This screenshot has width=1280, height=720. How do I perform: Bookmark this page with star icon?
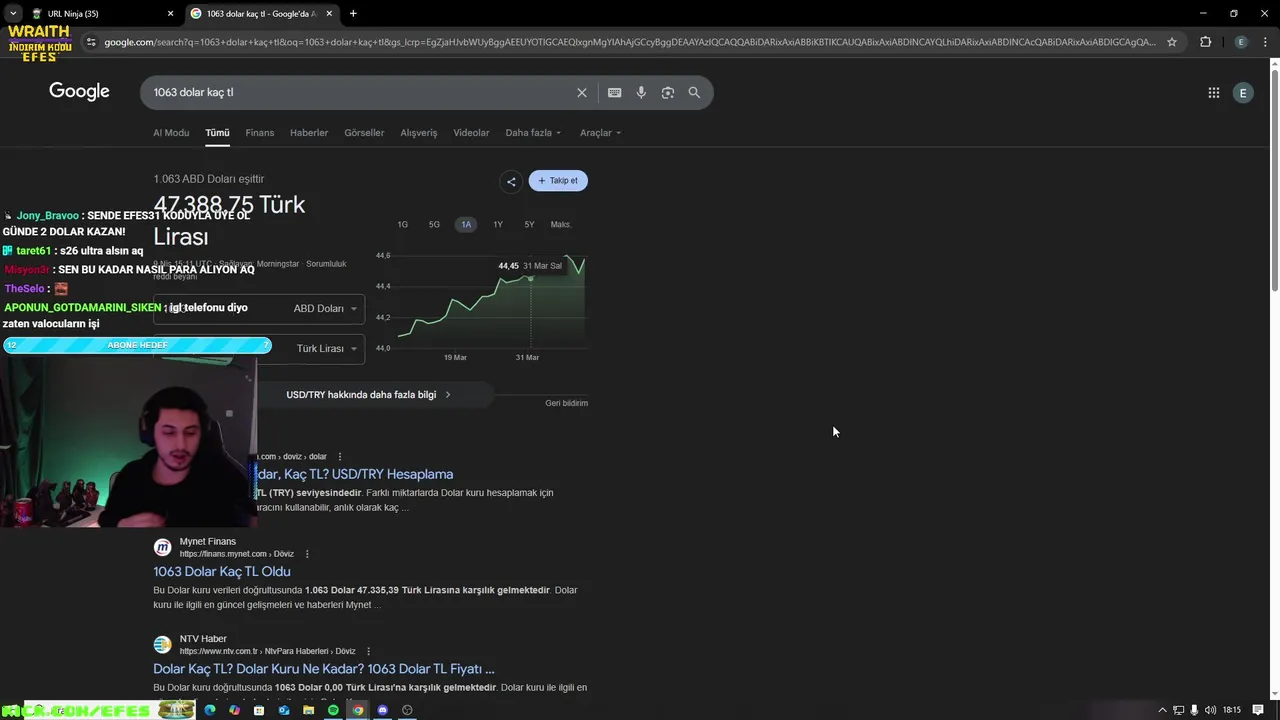(x=1172, y=42)
